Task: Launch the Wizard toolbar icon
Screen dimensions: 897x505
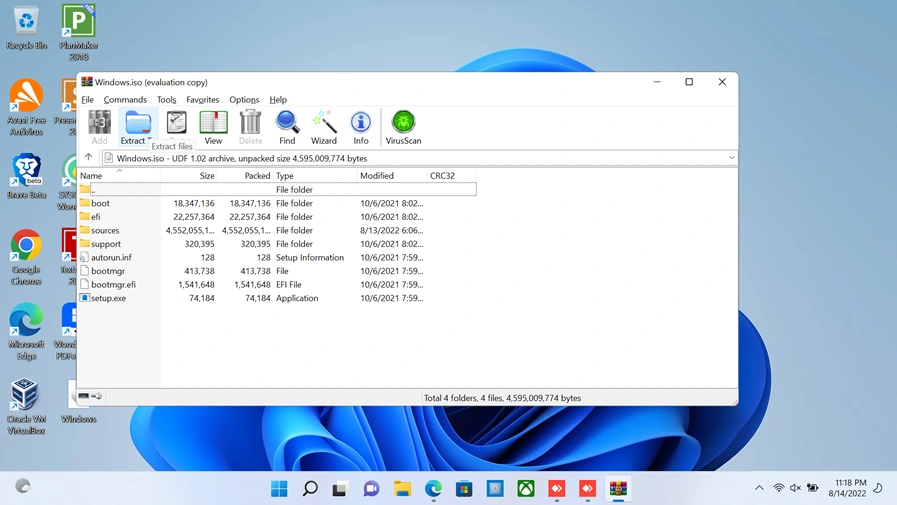Action: 324,127
